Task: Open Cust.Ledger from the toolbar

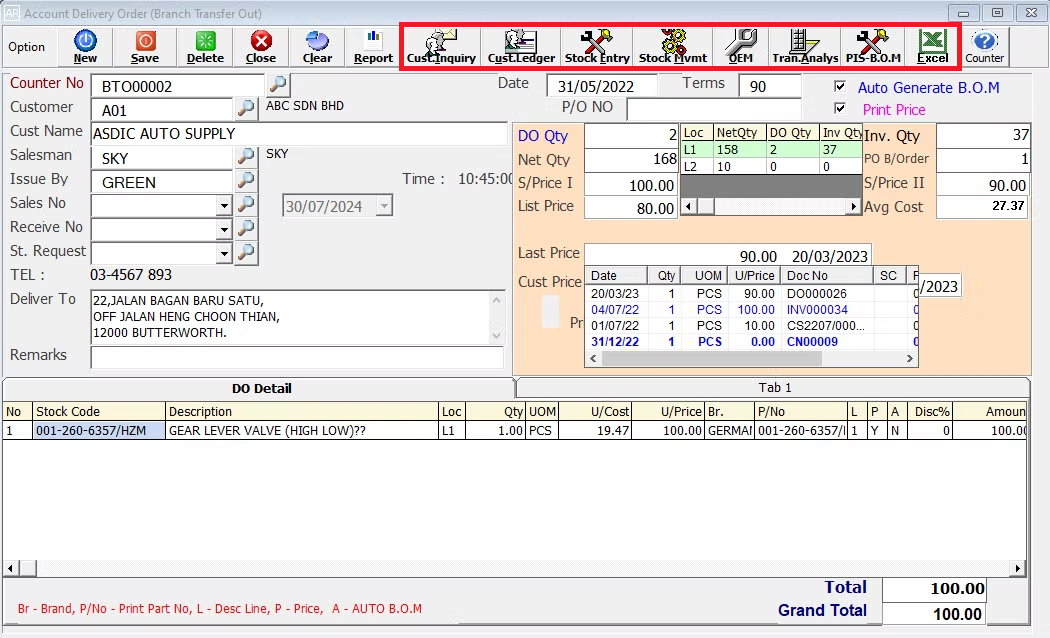Action: tap(521, 47)
